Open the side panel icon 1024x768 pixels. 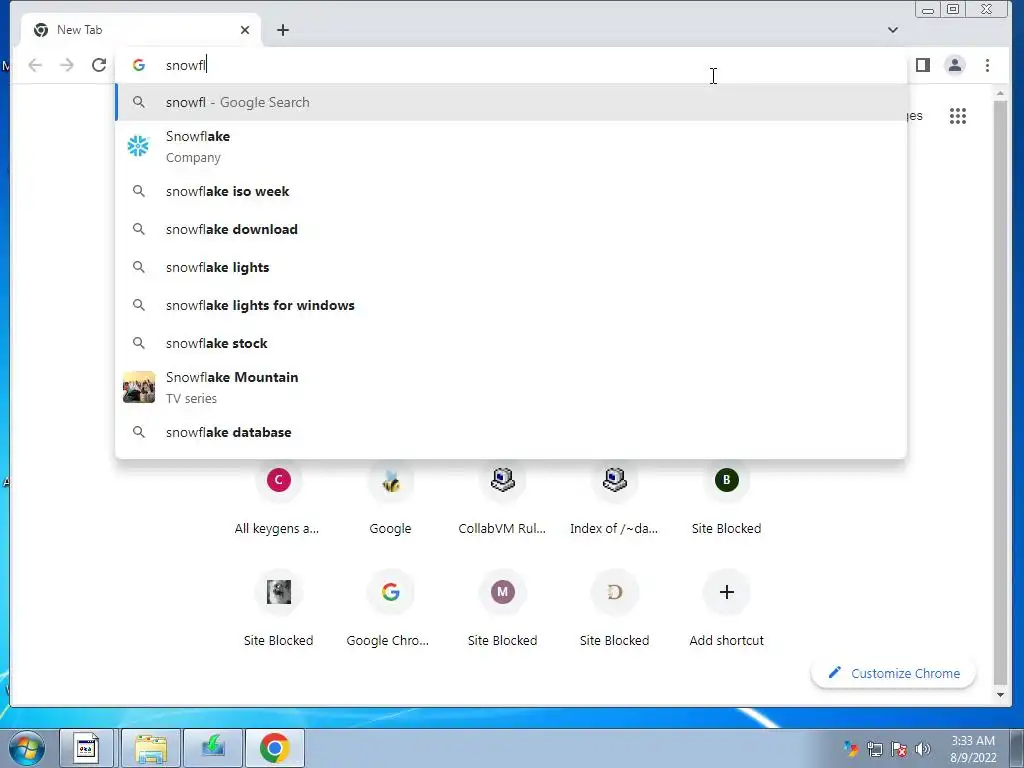923,65
